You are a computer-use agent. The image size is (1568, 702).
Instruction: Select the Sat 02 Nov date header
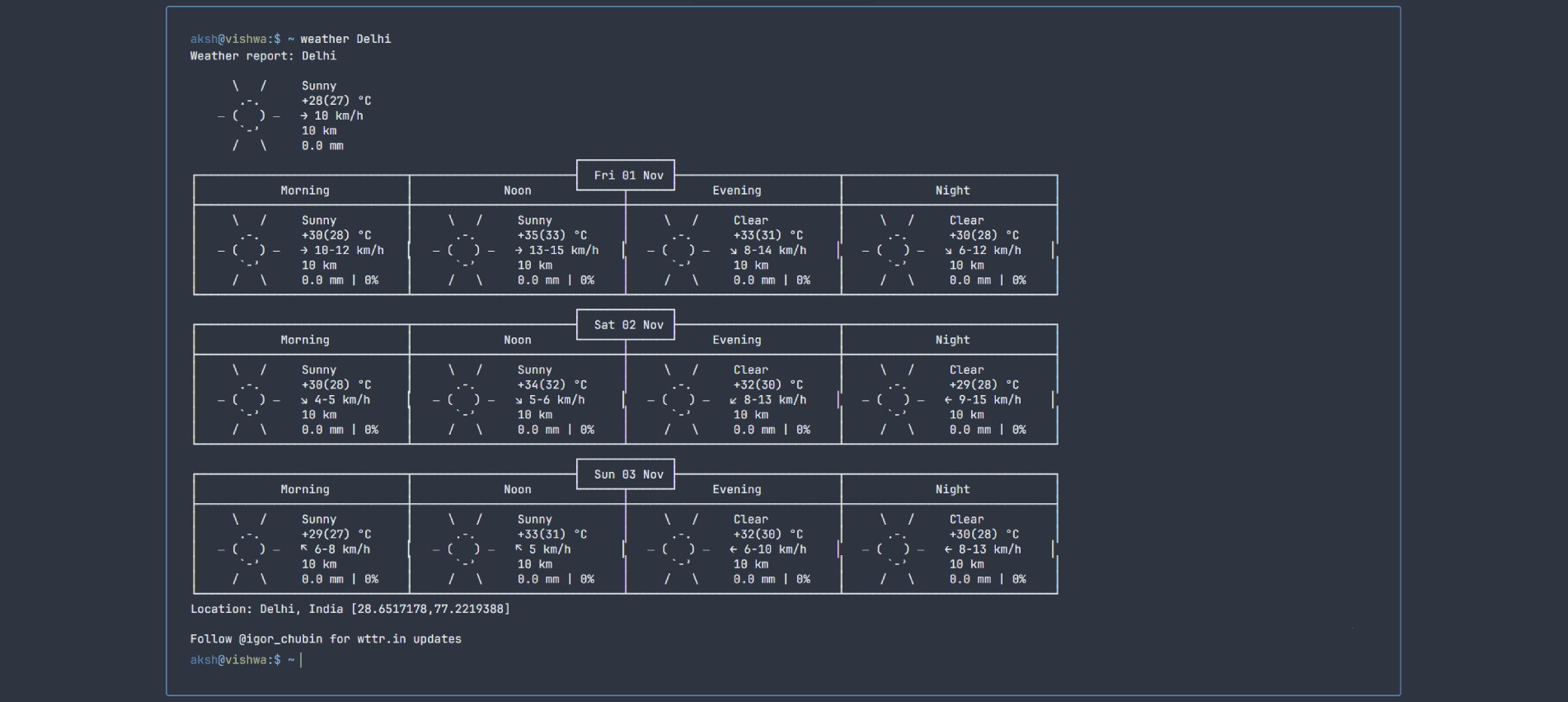[x=627, y=325]
